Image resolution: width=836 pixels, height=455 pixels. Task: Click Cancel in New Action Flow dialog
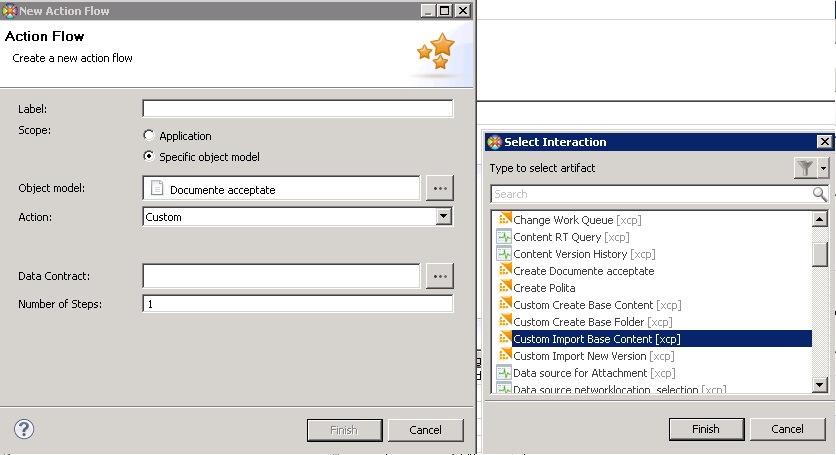click(425, 430)
